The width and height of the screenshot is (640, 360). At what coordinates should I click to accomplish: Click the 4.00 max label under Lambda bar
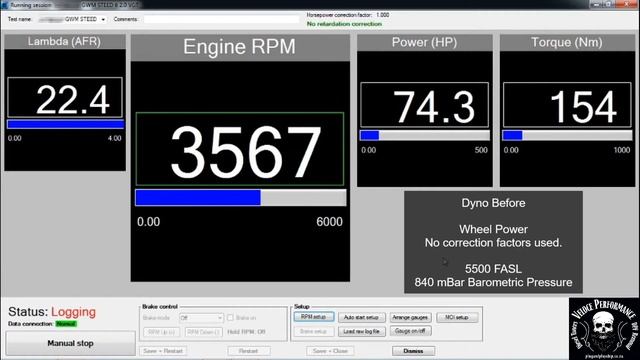115,138
